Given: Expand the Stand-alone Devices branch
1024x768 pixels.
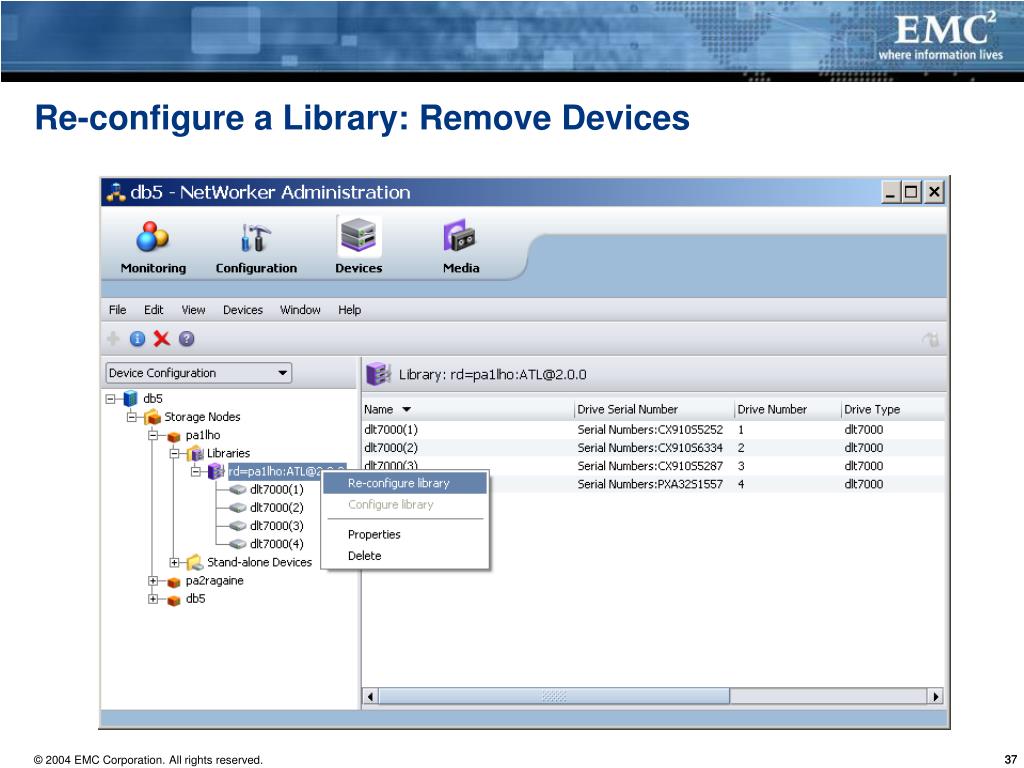Looking at the screenshot, I should pos(174,562).
